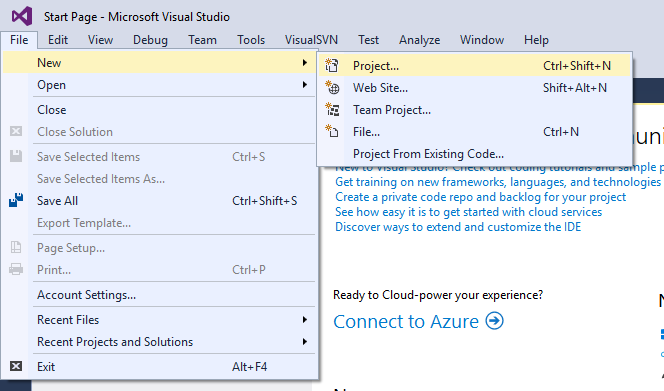This screenshot has width=664, height=391.
Task: Open the Edit menu
Action: [x=58, y=40]
